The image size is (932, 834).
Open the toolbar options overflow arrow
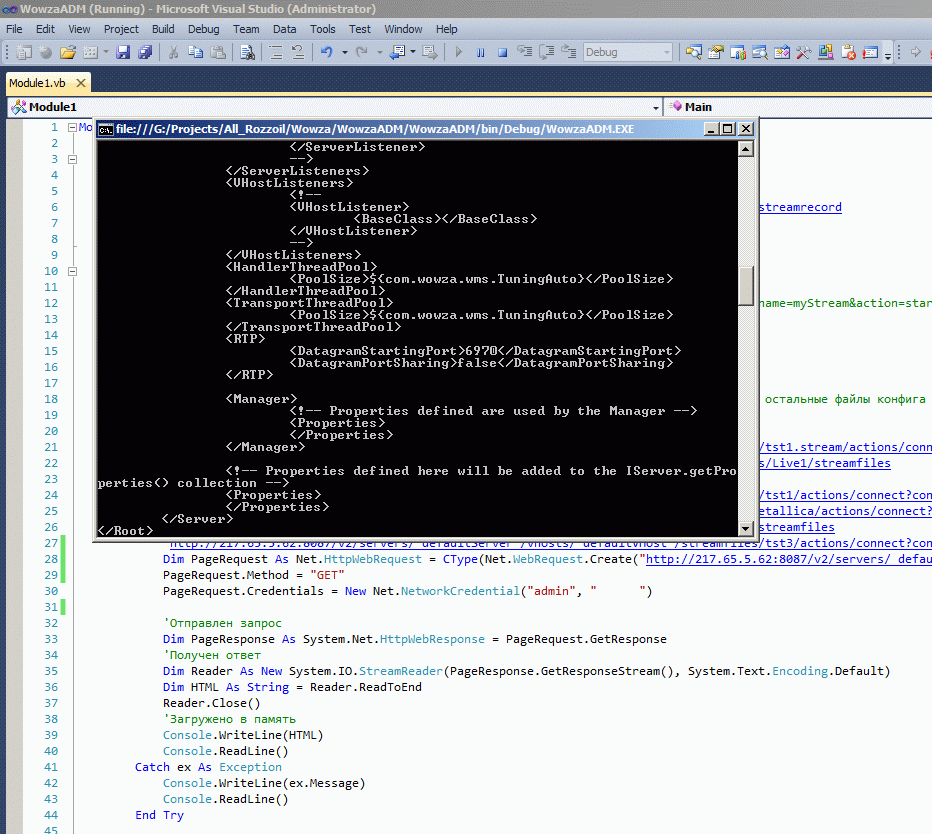(x=888, y=55)
